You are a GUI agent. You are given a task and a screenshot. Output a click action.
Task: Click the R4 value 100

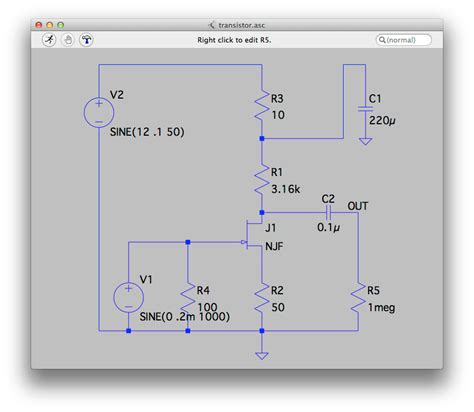click(x=207, y=307)
